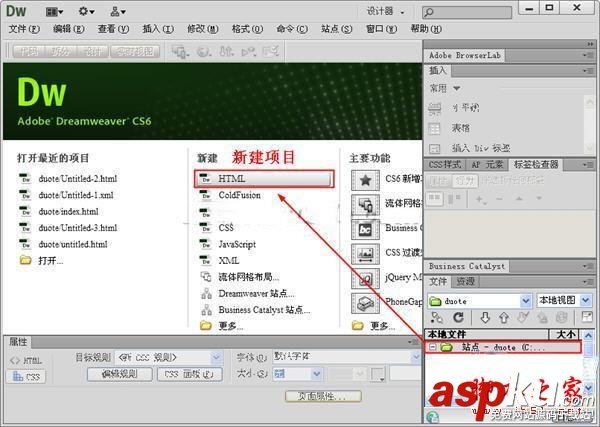Open recent file duote/index.html

[x=68, y=212]
